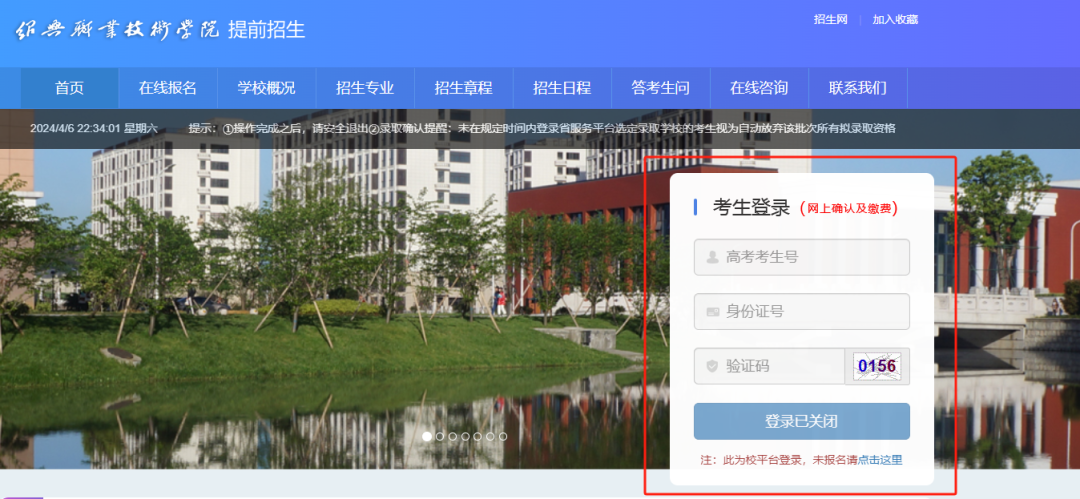
Task: Click the ID card icon in 身份证号 field
Action: click(712, 312)
